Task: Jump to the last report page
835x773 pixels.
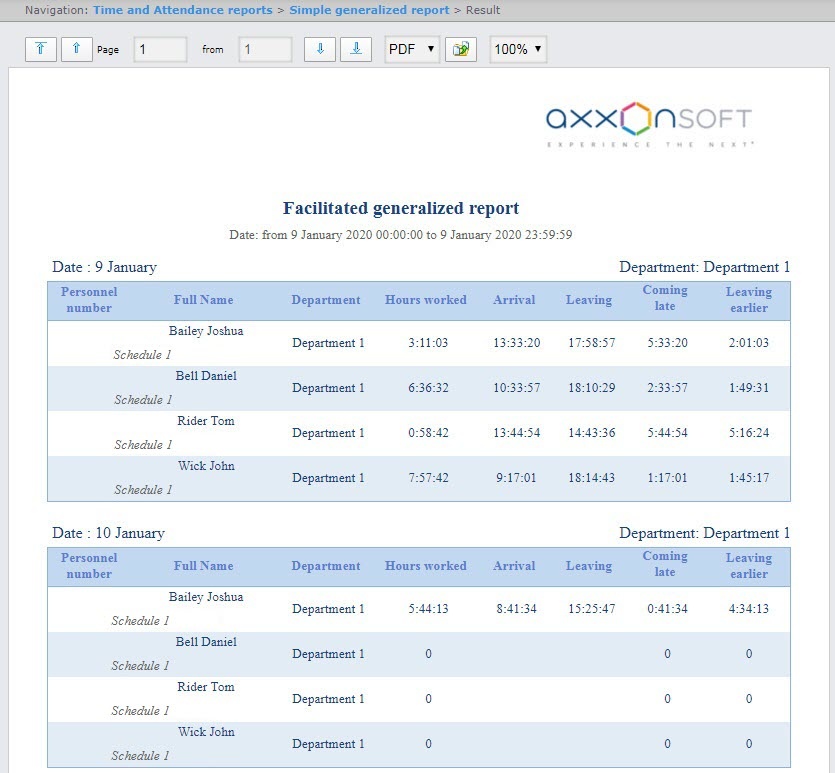Action: click(x=356, y=49)
